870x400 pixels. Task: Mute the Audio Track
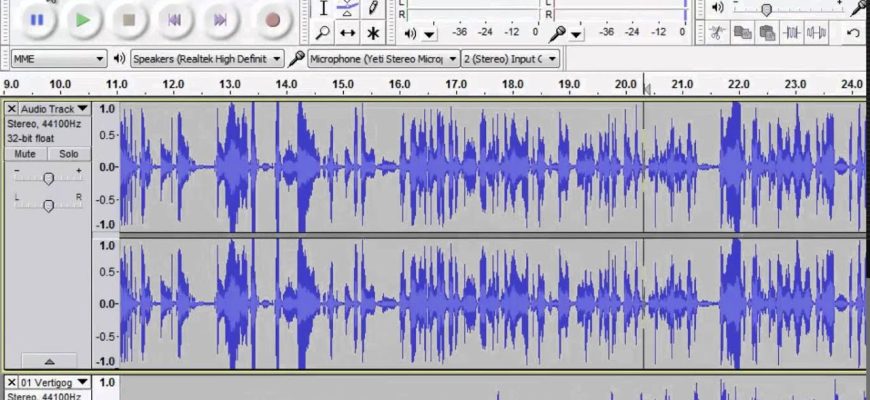click(x=25, y=154)
